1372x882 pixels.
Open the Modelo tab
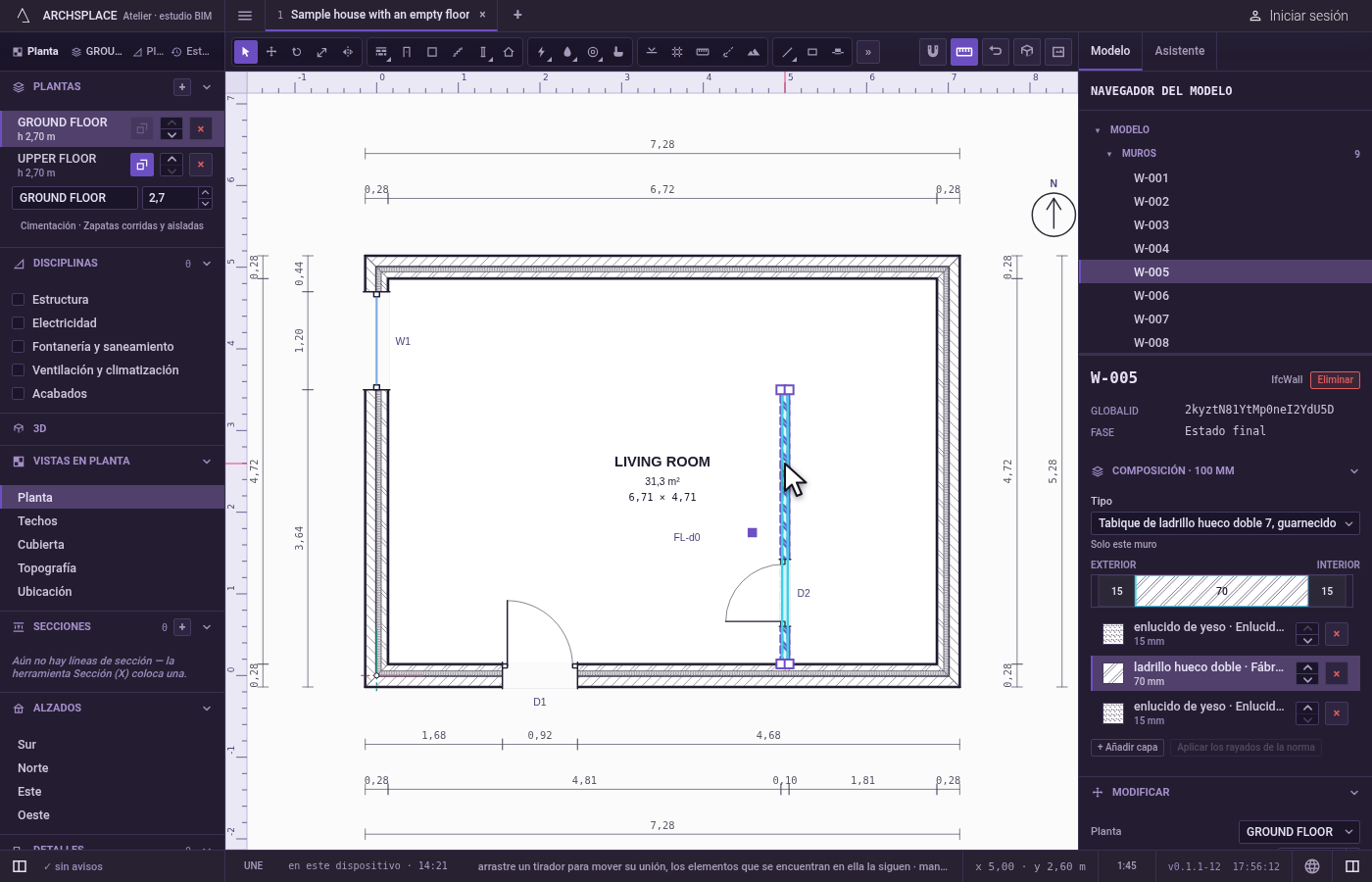pyautogui.click(x=1110, y=51)
